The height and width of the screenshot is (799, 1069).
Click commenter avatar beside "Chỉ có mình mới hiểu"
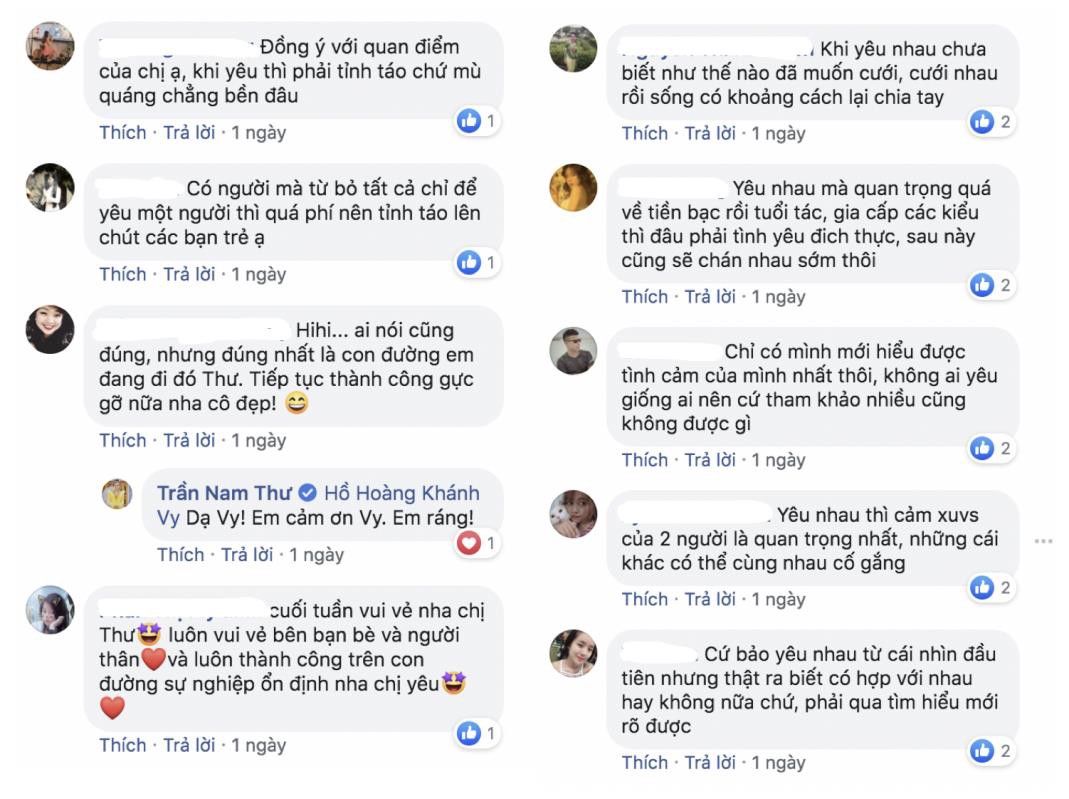click(573, 350)
